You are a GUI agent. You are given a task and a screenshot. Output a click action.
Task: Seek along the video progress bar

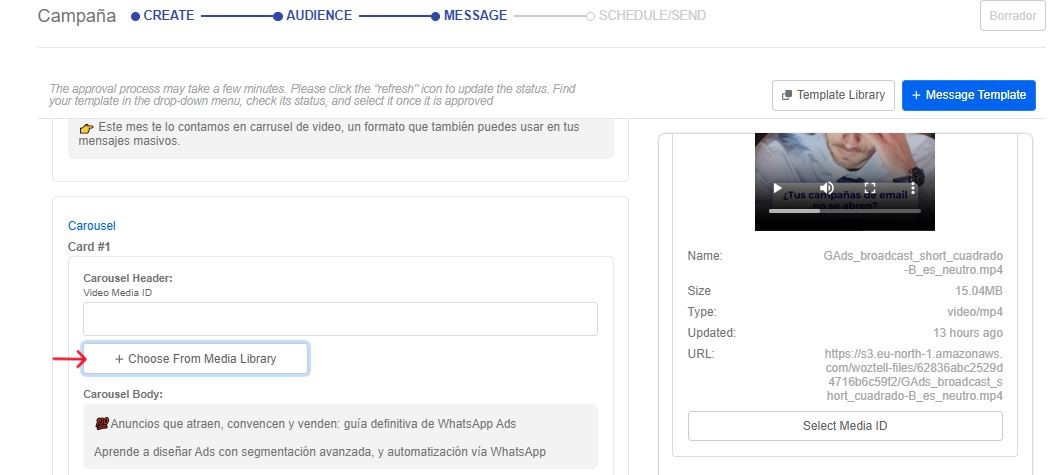point(844,210)
